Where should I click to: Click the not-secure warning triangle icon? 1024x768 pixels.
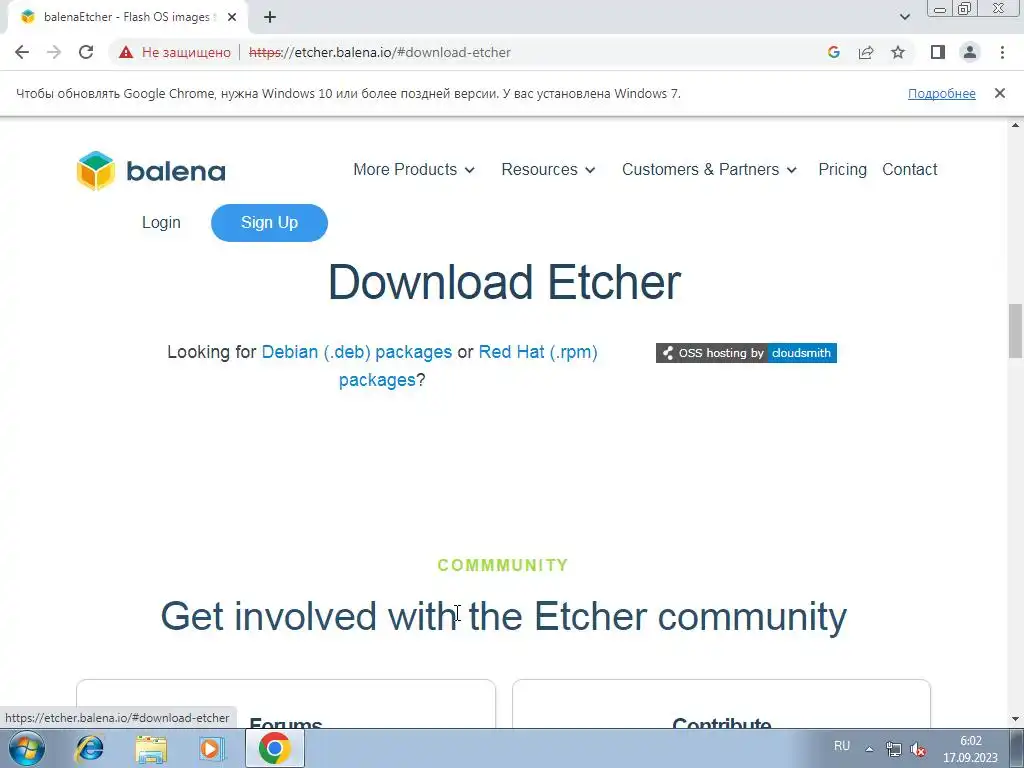126,52
